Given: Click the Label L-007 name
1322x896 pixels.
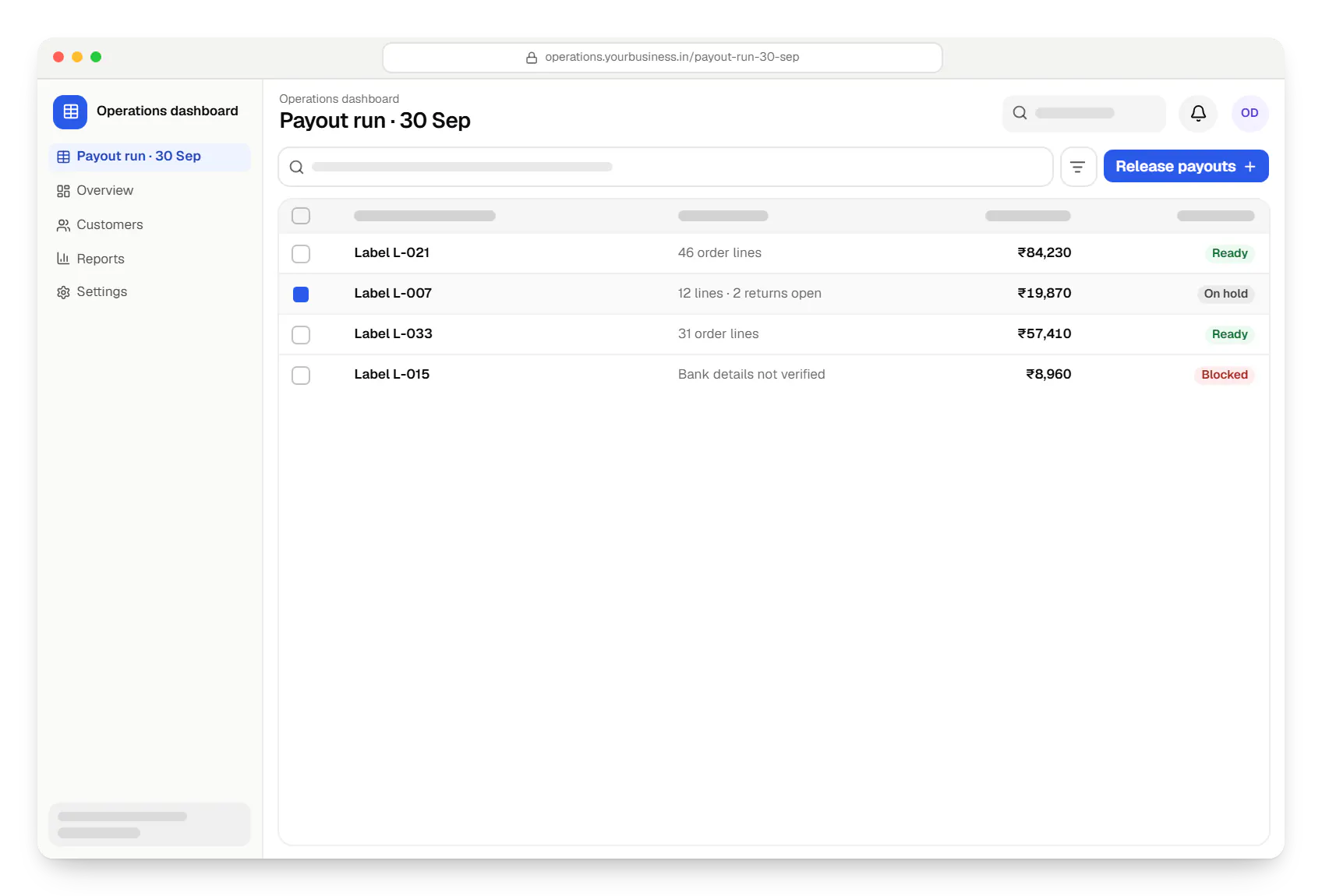Looking at the screenshot, I should 393,293.
